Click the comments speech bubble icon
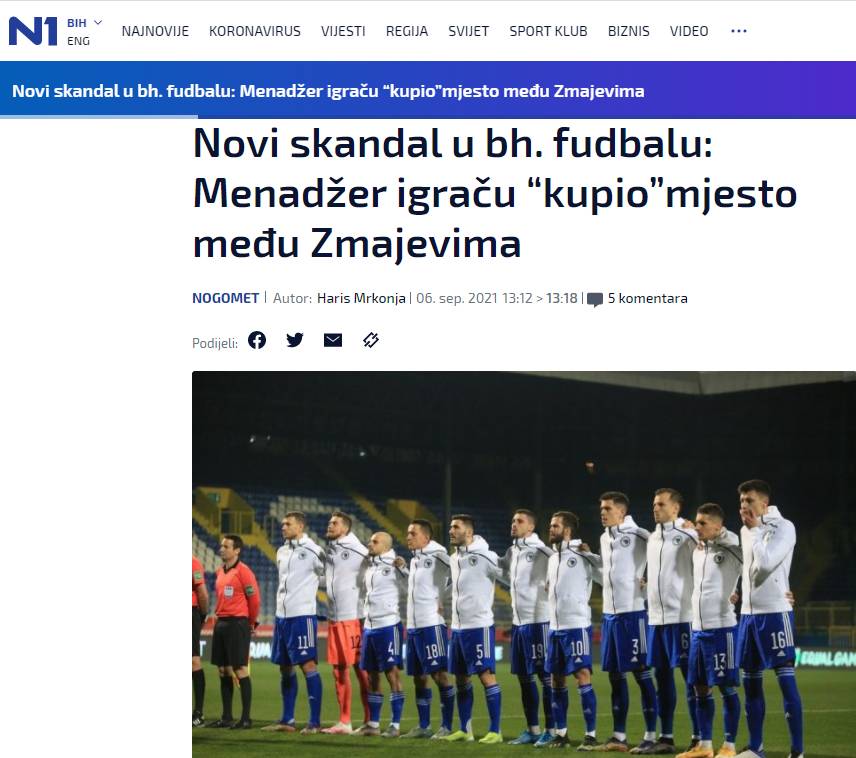The width and height of the screenshot is (856, 758). (595, 299)
